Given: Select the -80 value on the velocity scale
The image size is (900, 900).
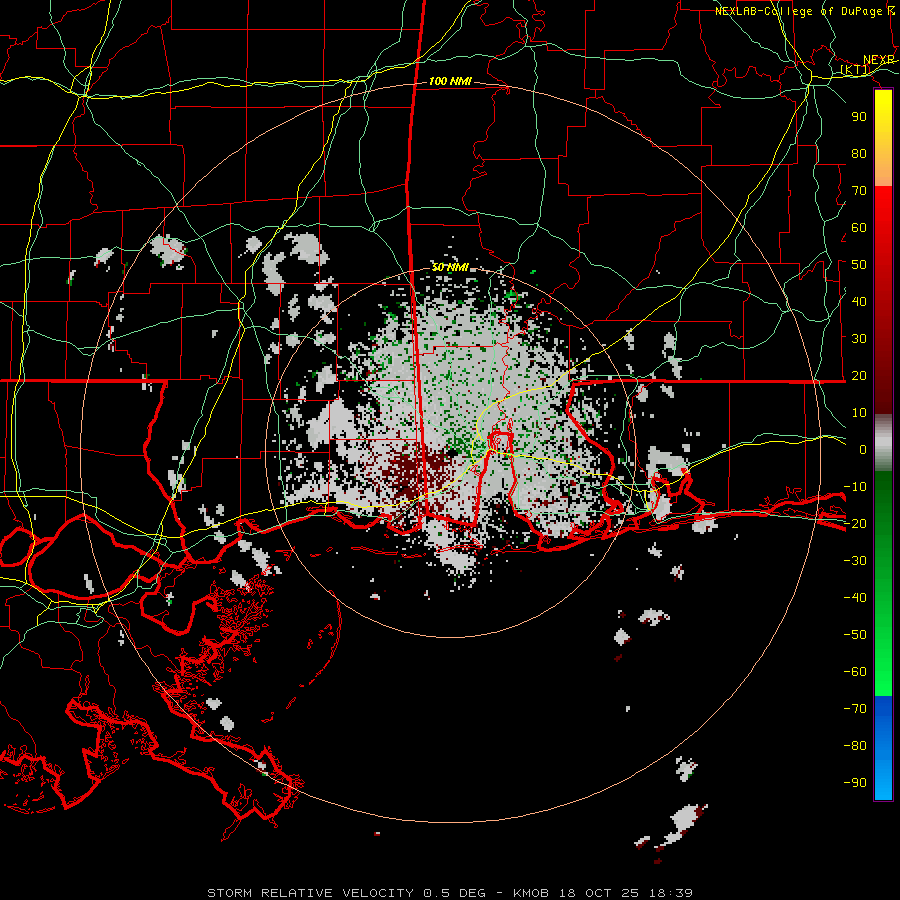Looking at the screenshot, I should click(x=855, y=746).
